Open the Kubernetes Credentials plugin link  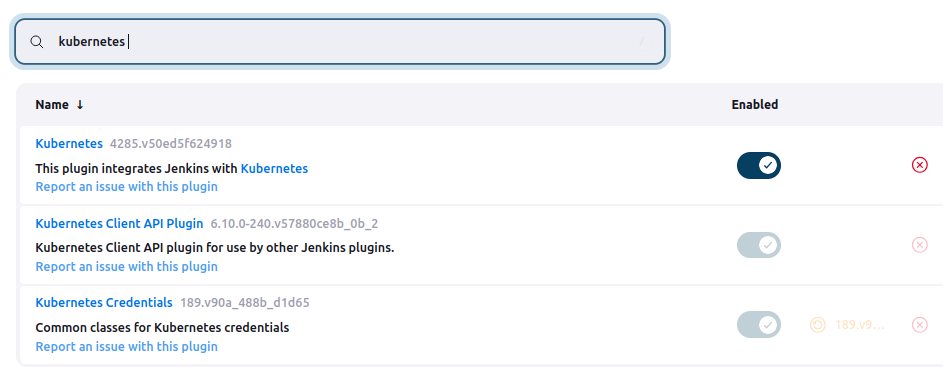pyautogui.click(x=104, y=302)
